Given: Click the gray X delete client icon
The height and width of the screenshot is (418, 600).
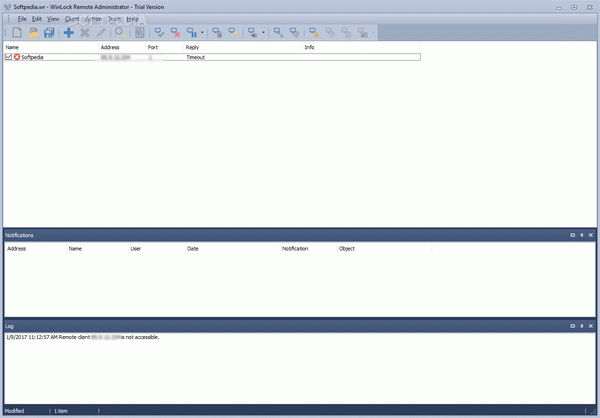Looking at the screenshot, I should click(x=85, y=33).
